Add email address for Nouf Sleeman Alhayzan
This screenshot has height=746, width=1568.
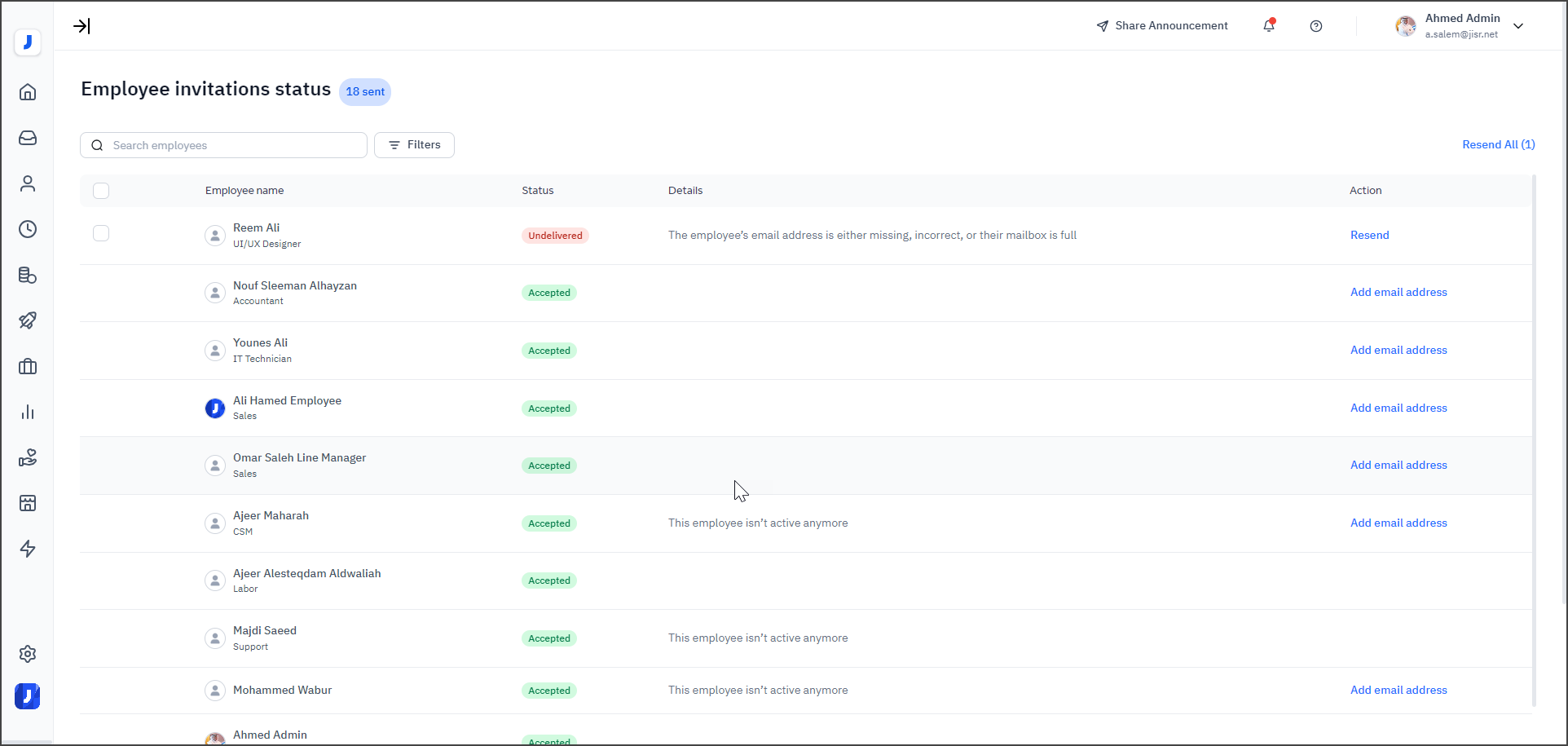(1398, 292)
